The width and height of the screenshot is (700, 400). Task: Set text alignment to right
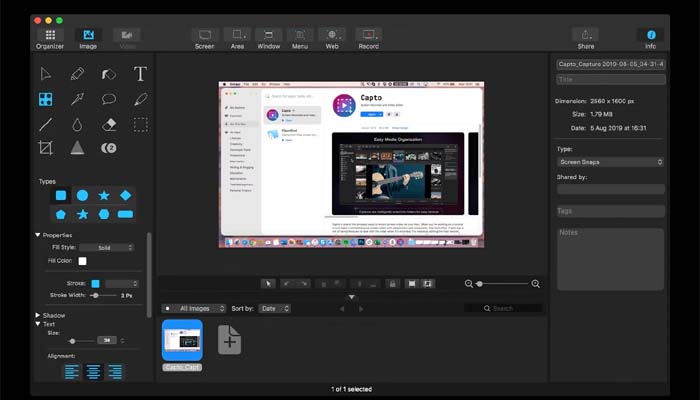coord(115,372)
